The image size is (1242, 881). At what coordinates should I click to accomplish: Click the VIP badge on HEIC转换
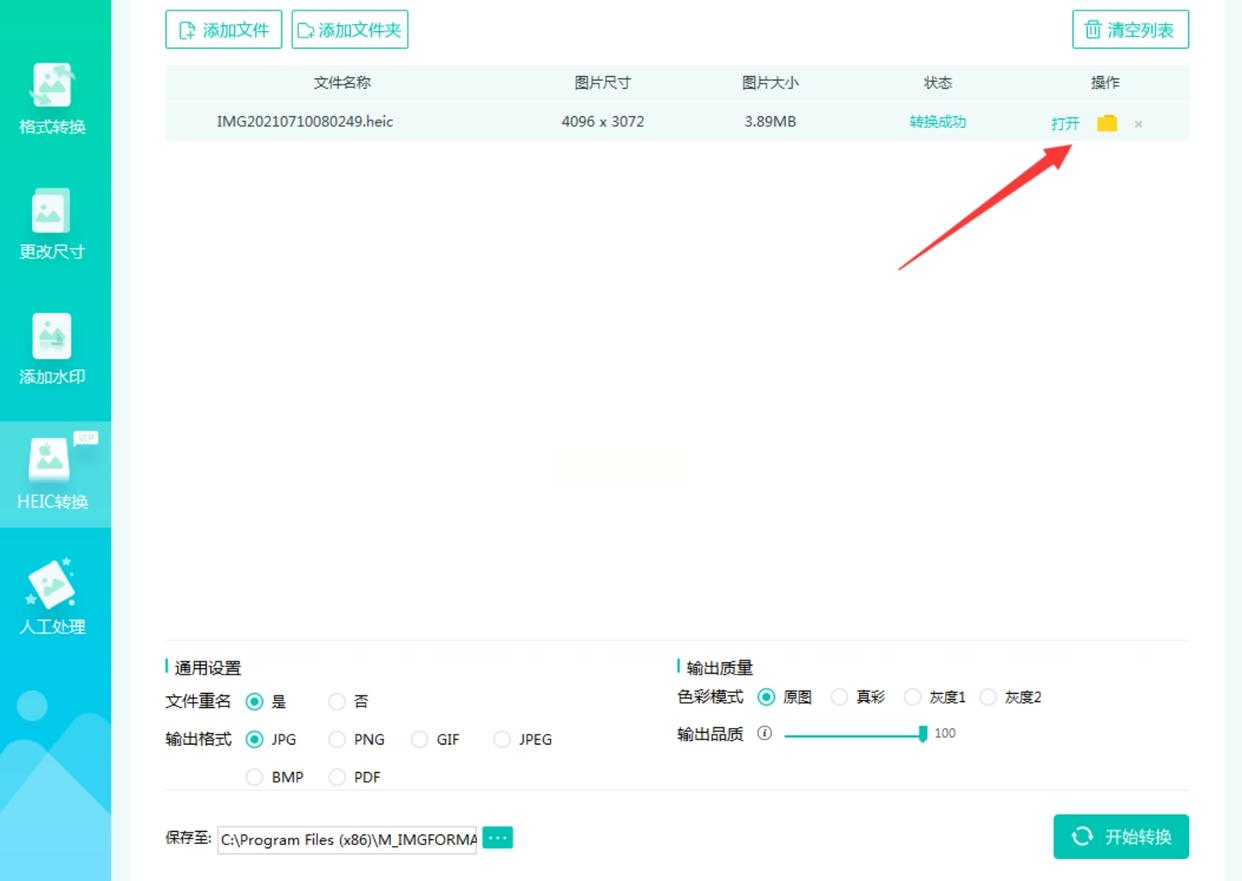click(86, 438)
